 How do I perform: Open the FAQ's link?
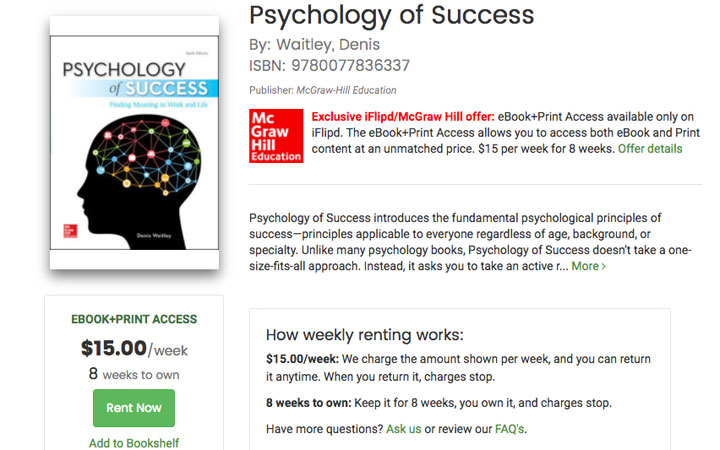509,429
